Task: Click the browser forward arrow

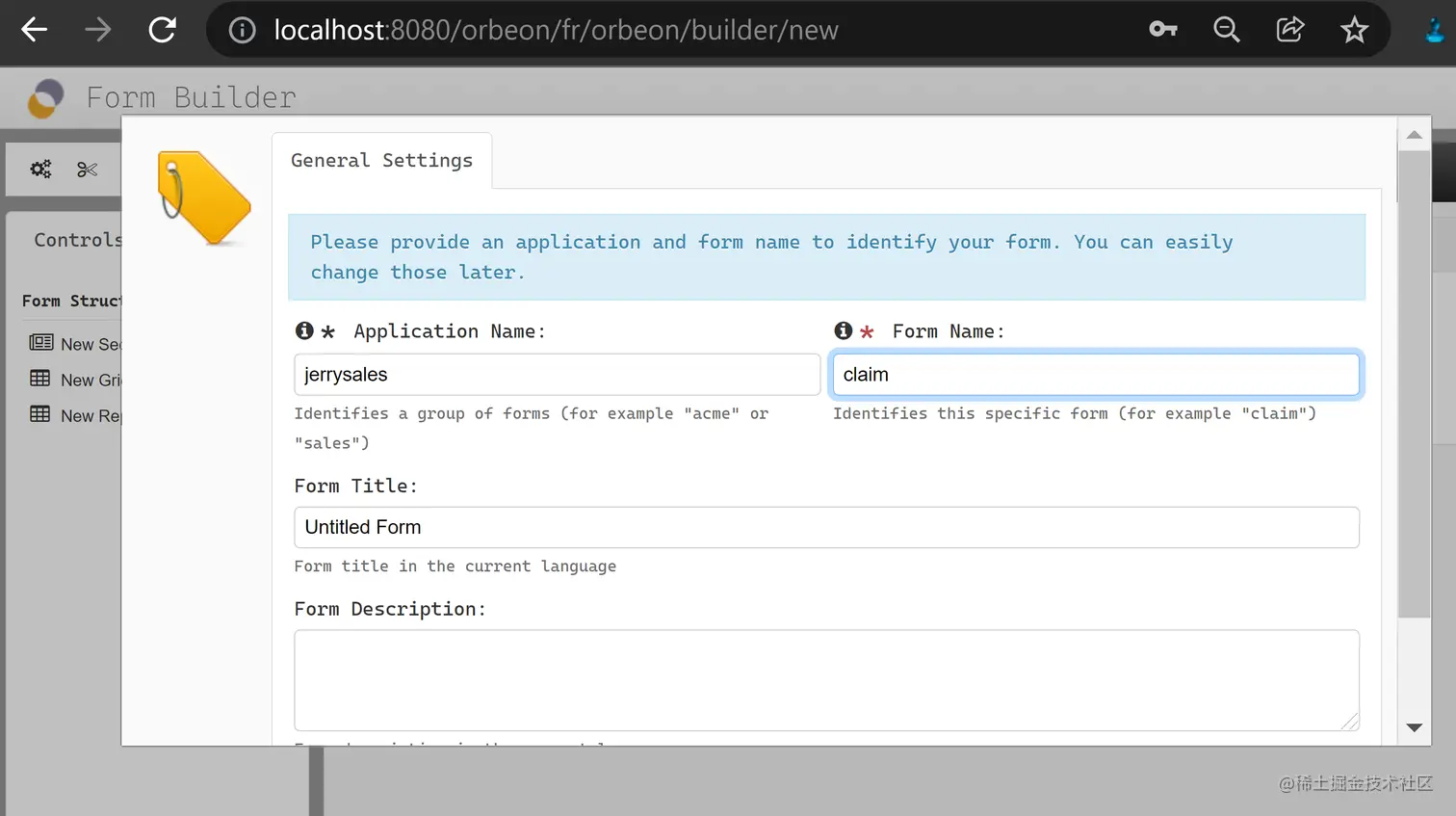Action: pos(97,30)
